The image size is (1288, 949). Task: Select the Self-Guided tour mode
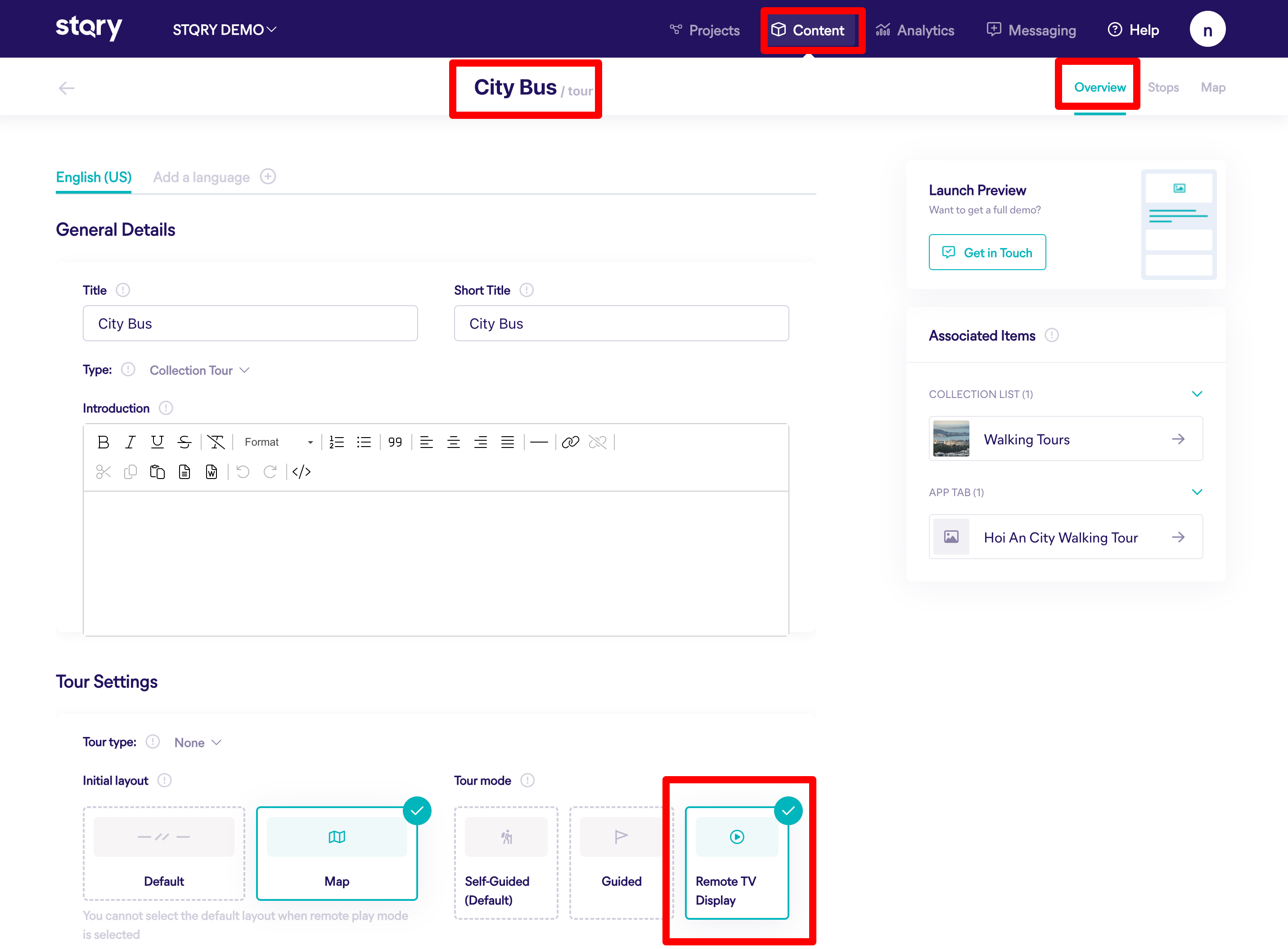[505, 862]
